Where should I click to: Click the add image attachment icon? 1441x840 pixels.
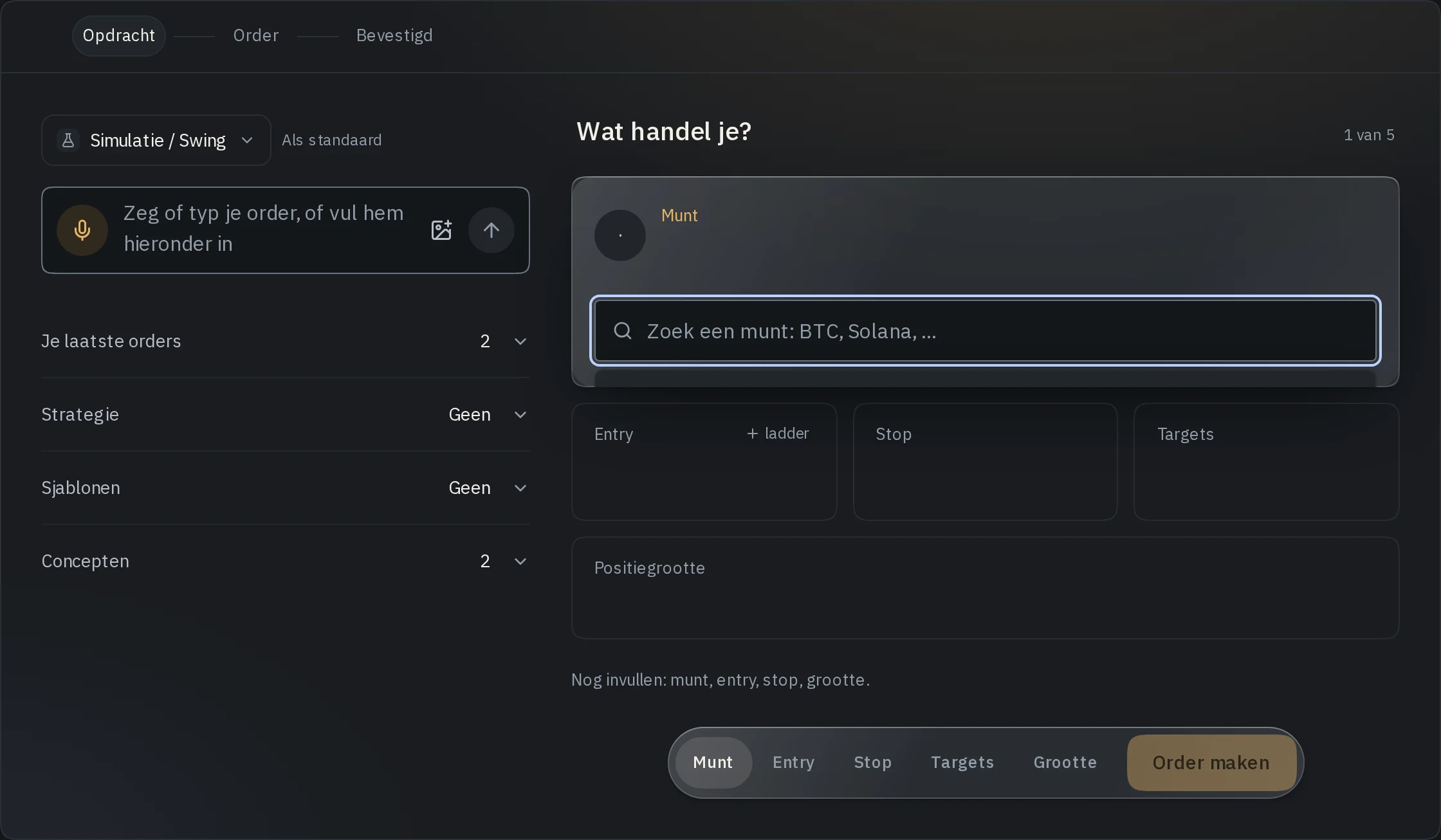point(441,230)
